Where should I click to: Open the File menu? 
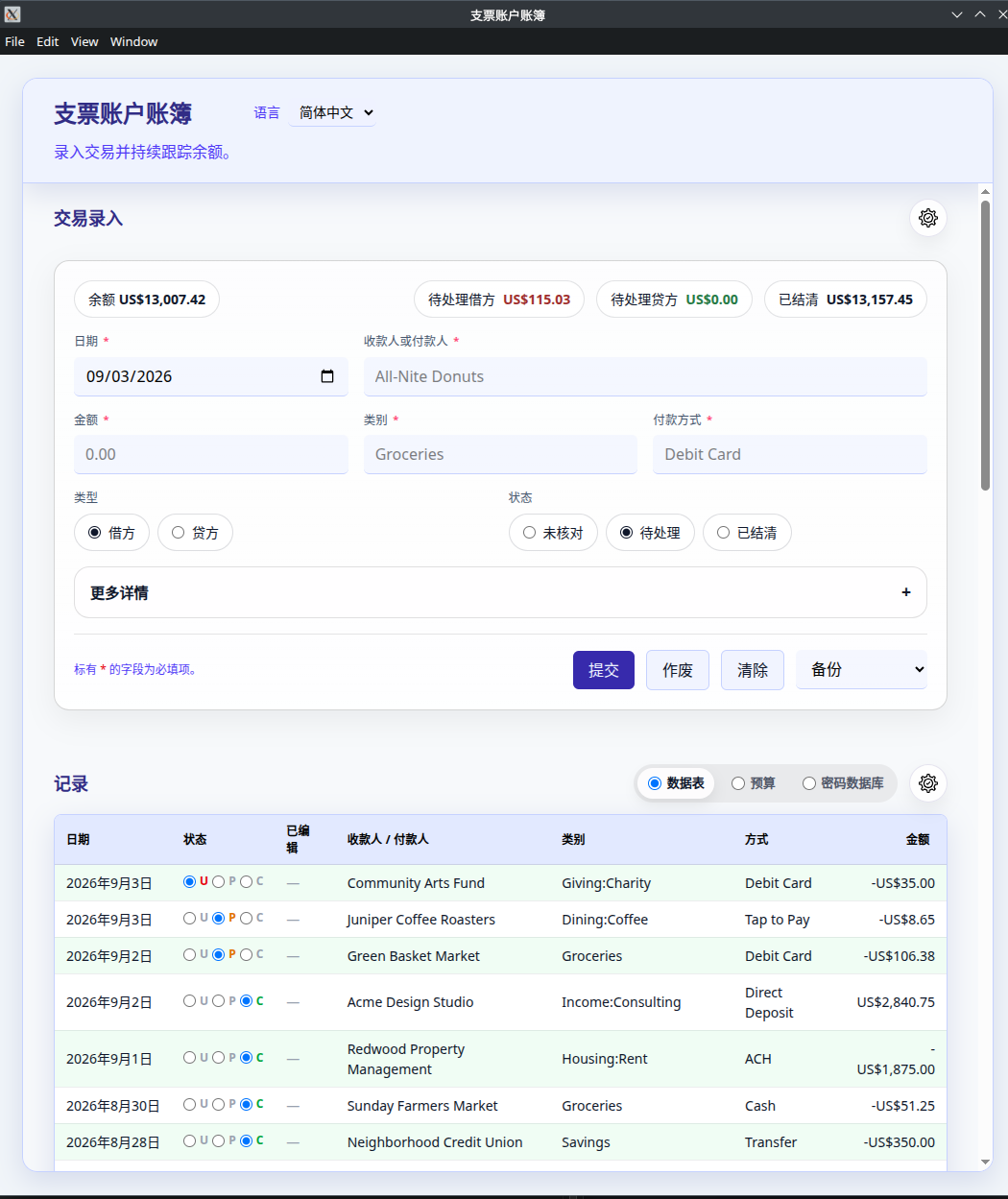click(x=14, y=41)
